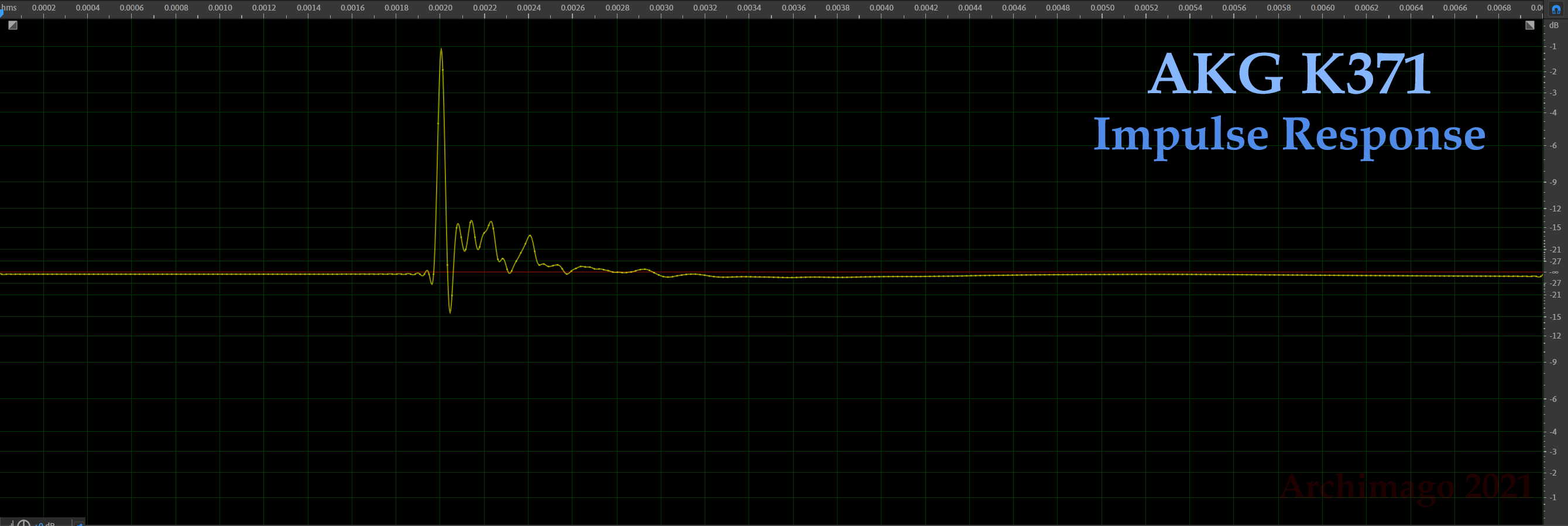1568x526 pixels.
Task: Click the 0.0010 mark on the time ruler
Action: 219,8
